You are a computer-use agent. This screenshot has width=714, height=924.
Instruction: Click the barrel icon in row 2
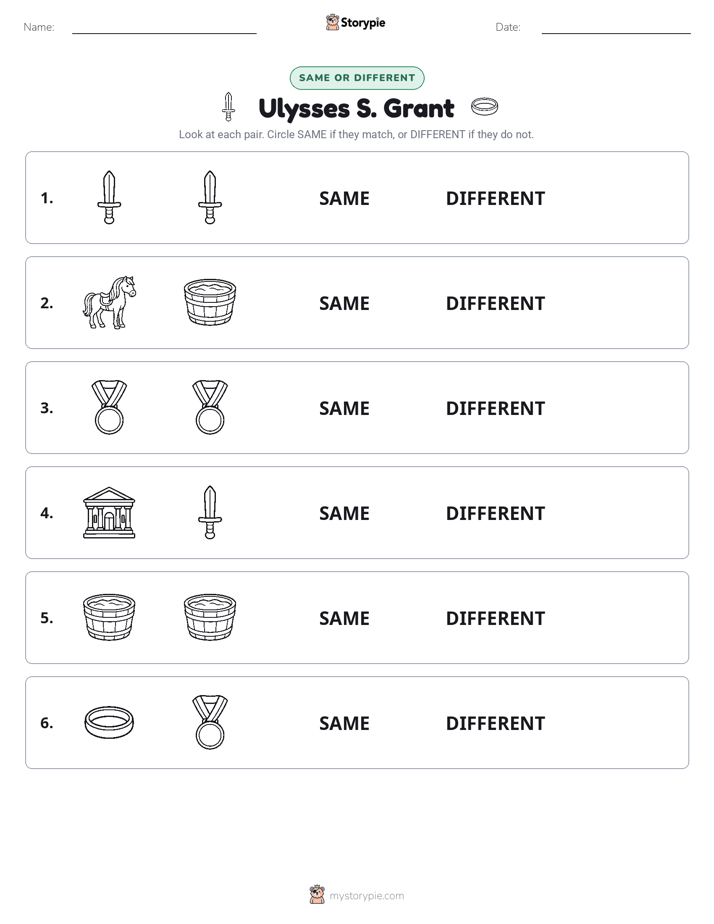210,302
